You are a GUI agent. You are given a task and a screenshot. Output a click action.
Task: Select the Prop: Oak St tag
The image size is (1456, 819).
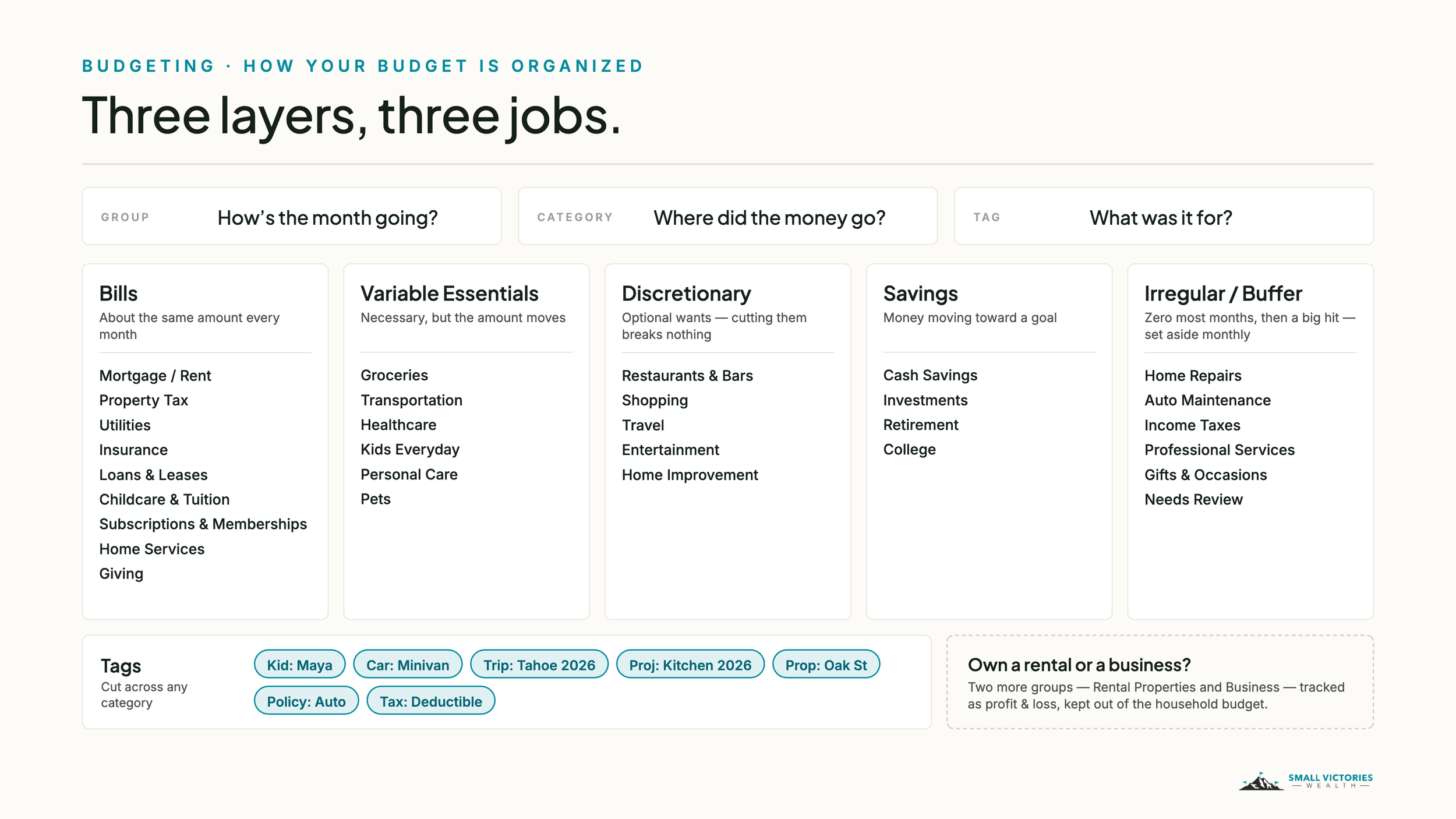(826, 664)
